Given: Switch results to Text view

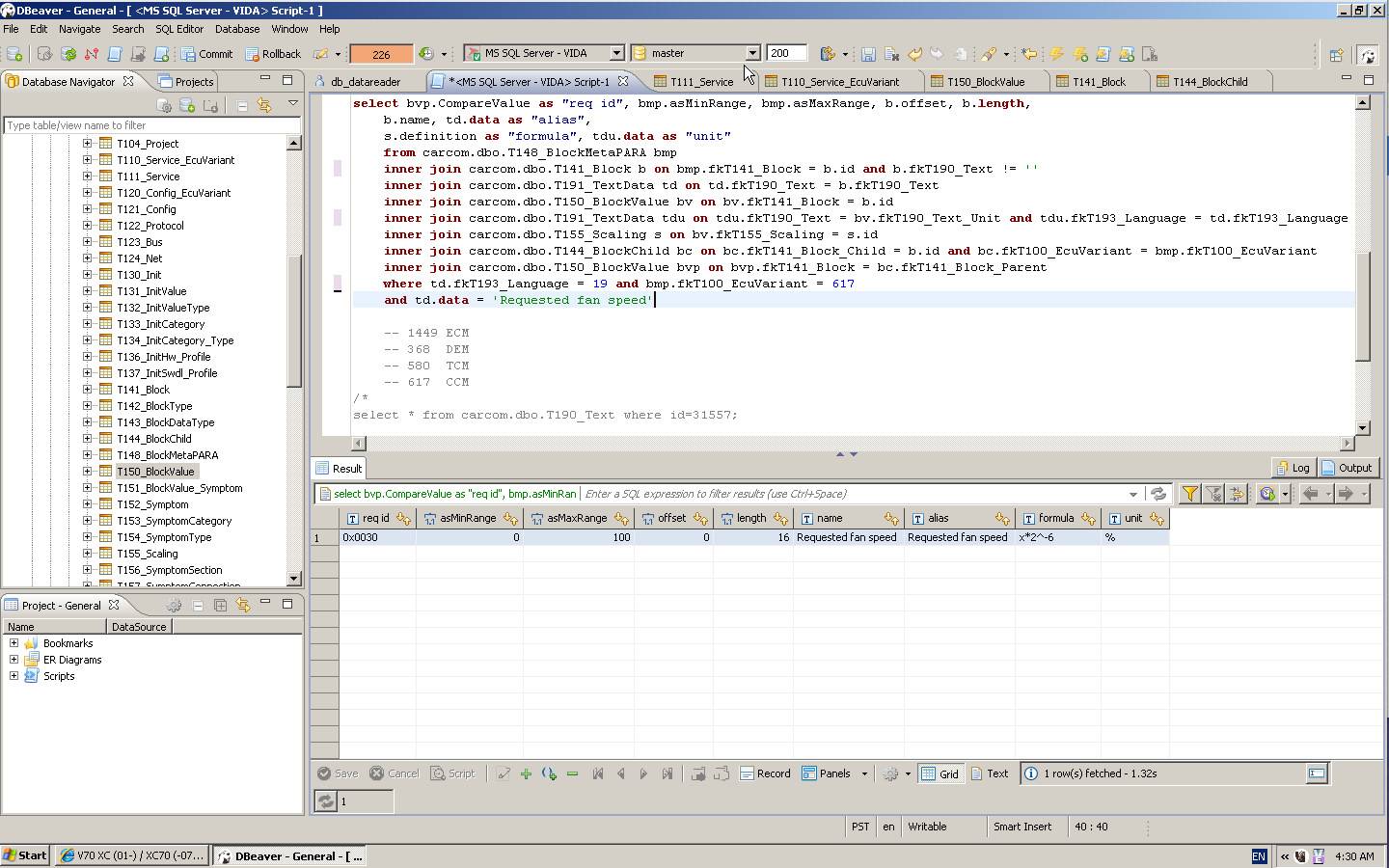Looking at the screenshot, I should coord(990,773).
